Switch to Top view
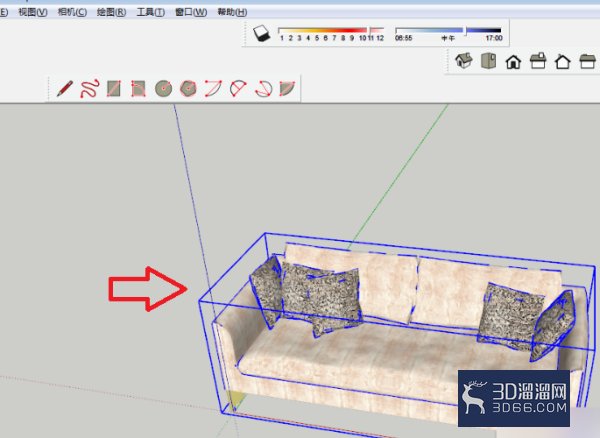The width and height of the screenshot is (600, 438). coord(489,61)
